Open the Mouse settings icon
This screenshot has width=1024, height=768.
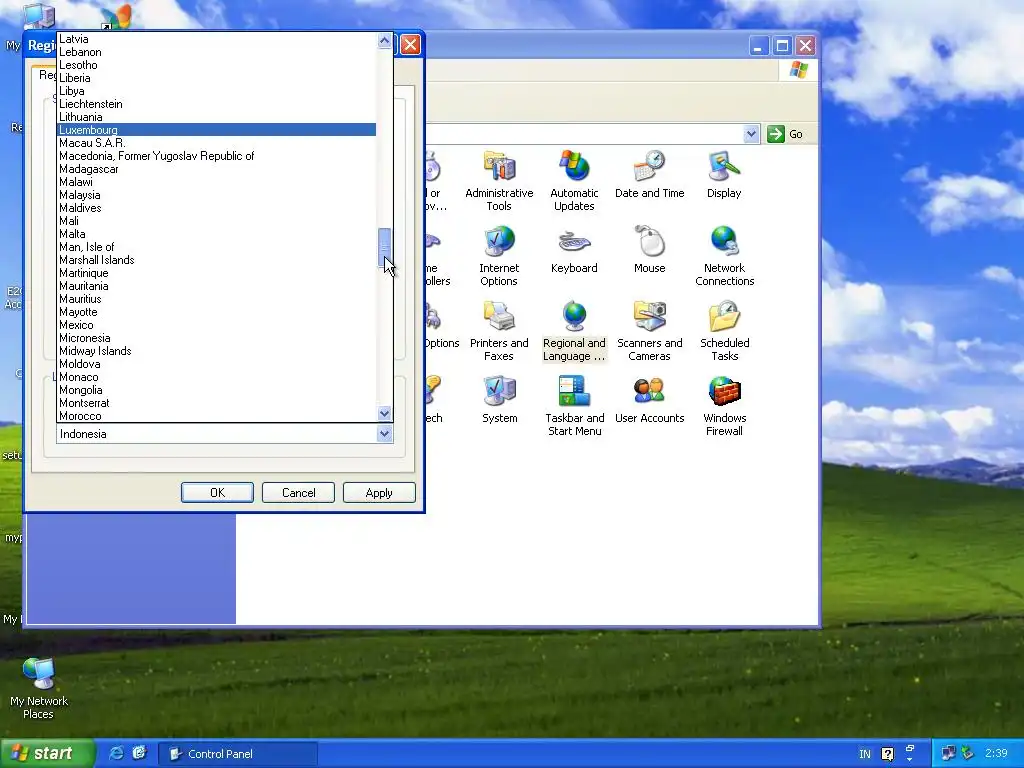[x=649, y=249]
